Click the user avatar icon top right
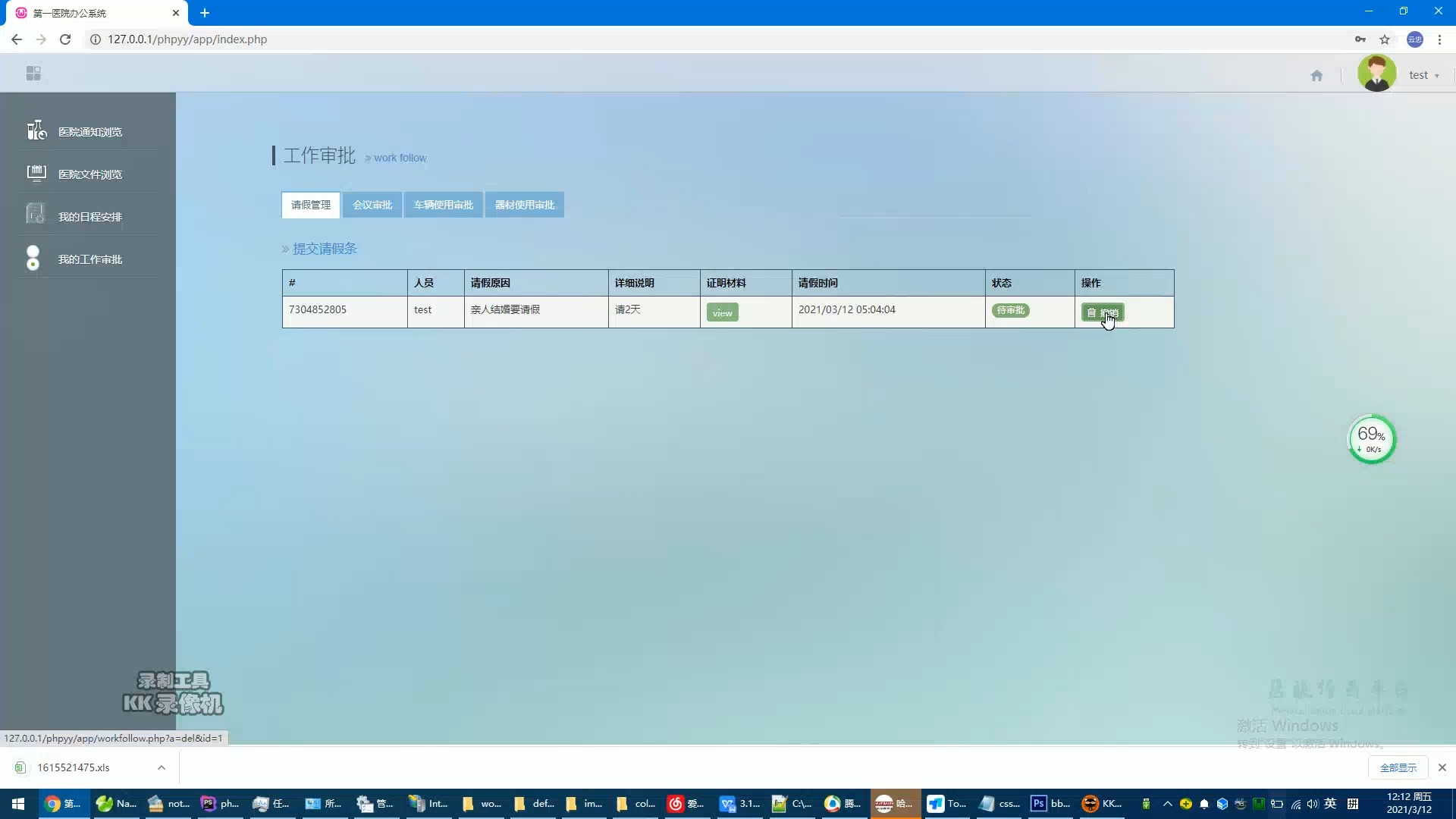The image size is (1456, 819). 1378,74
